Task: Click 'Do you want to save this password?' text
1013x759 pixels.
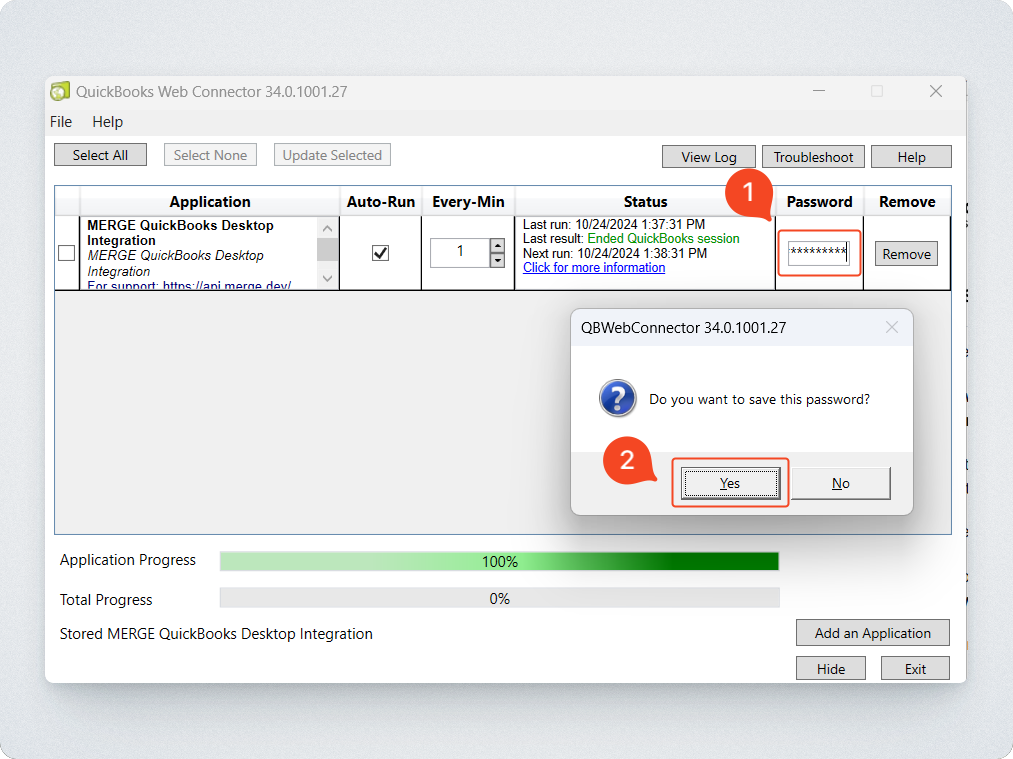Action: tap(760, 399)
